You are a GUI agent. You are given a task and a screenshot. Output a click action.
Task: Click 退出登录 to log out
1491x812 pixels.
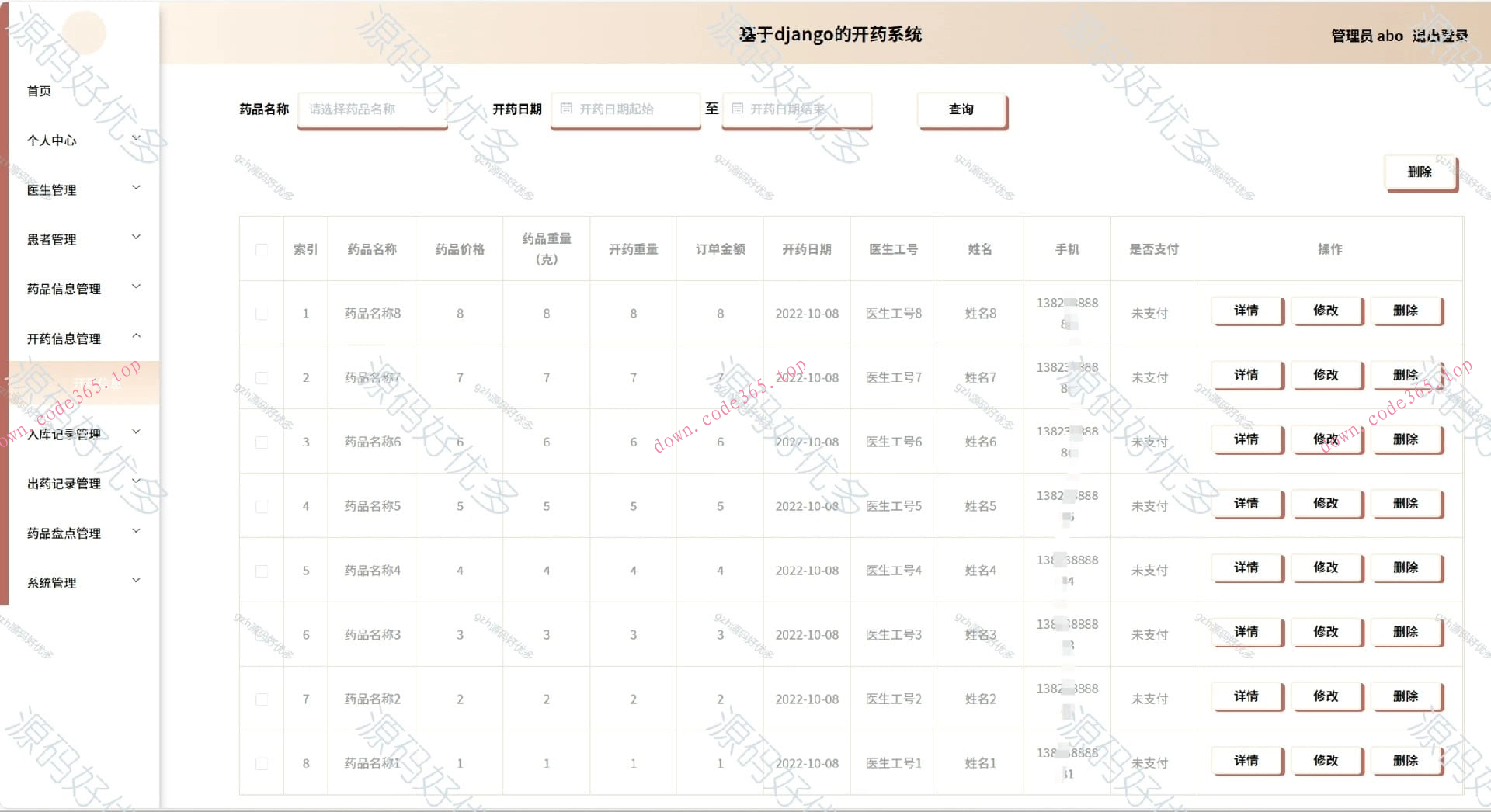1441,35
